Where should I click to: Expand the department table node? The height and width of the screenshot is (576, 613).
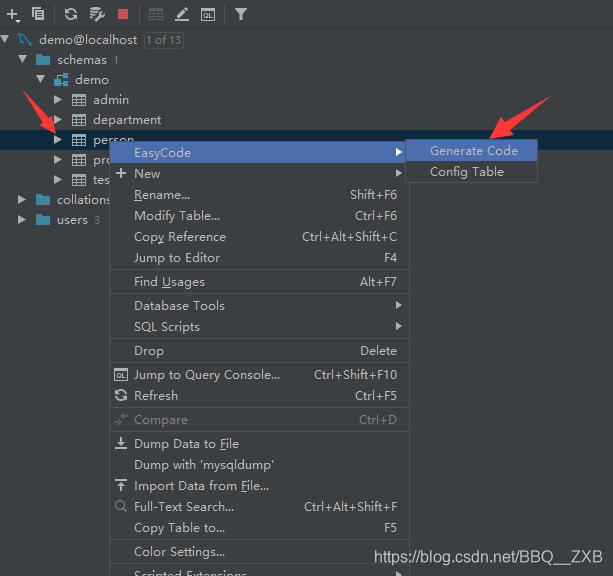tap(58, 120)
